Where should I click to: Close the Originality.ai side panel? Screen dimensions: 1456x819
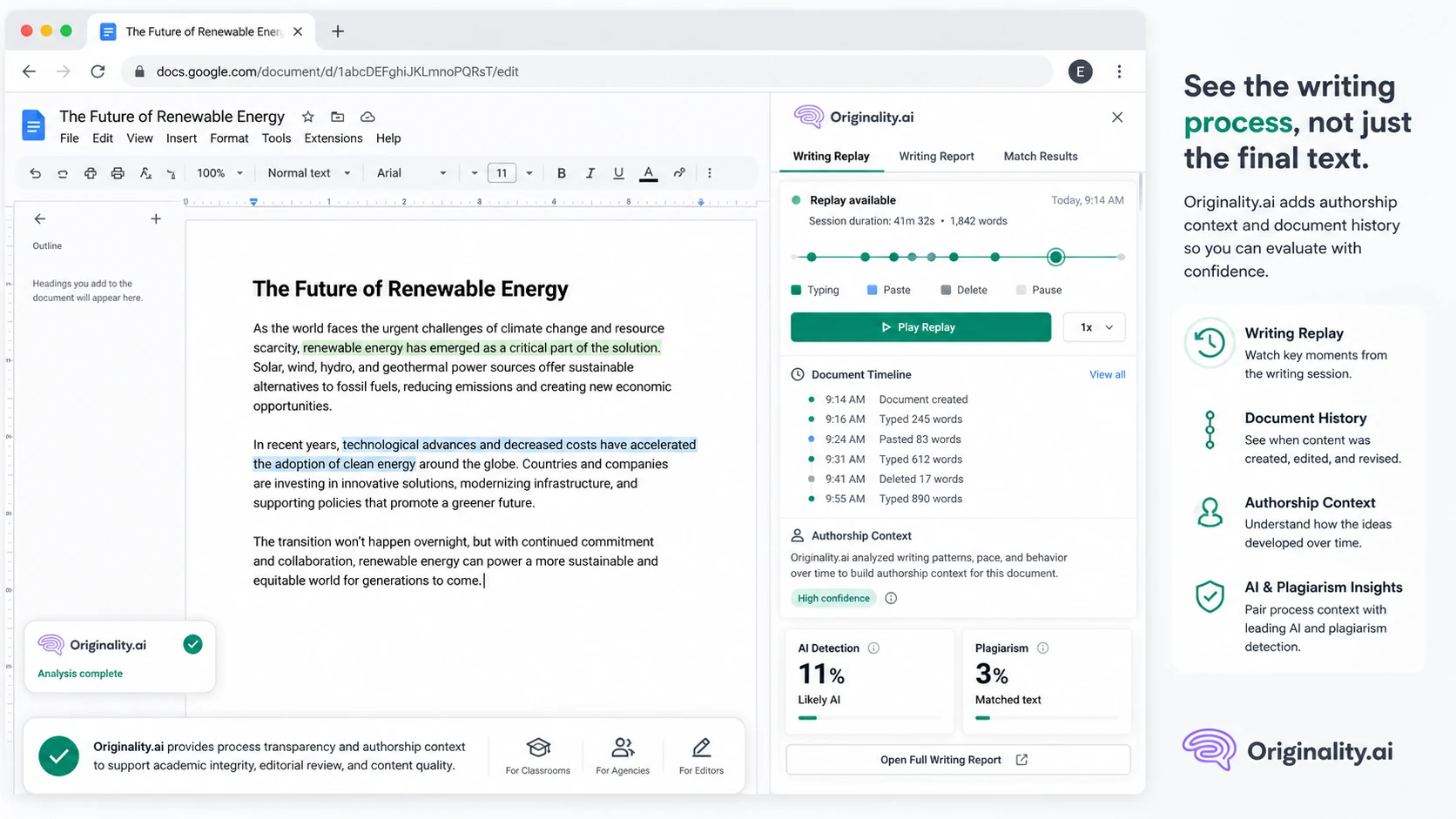coord(1117,117)
